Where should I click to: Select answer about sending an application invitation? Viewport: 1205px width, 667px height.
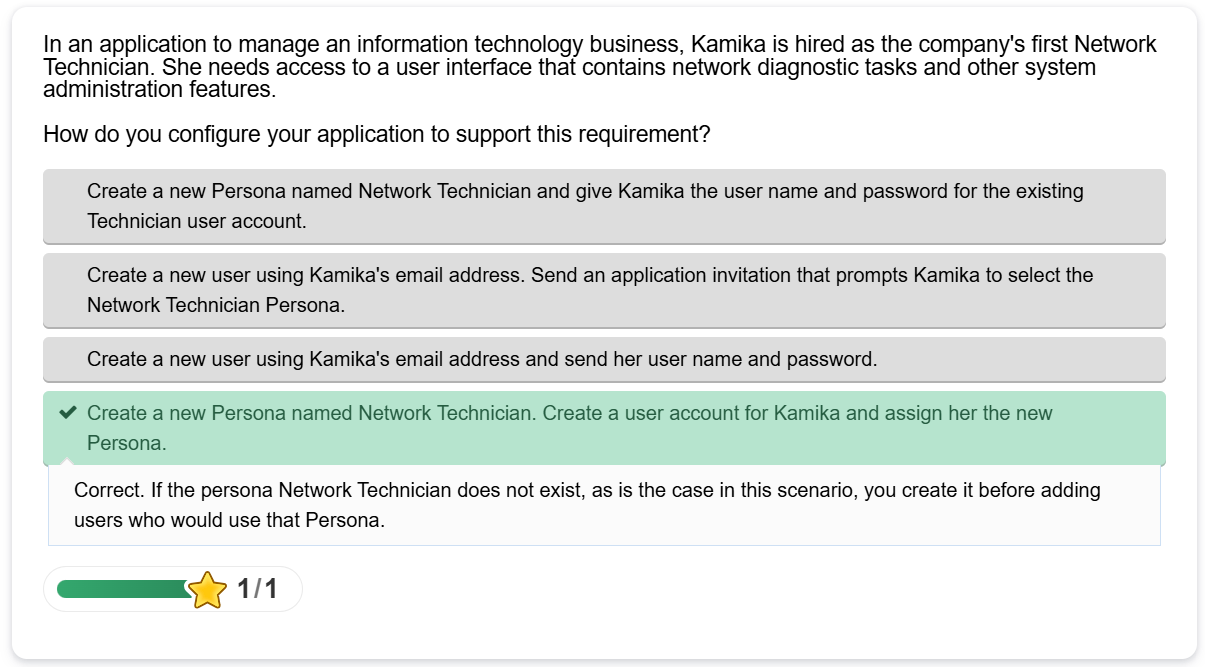pos(604,290)
